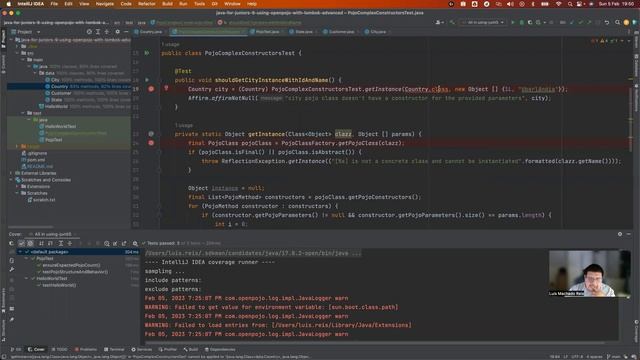Open Terminal tool window tab
The image size is (640, 360).
[x=114, y=349]
